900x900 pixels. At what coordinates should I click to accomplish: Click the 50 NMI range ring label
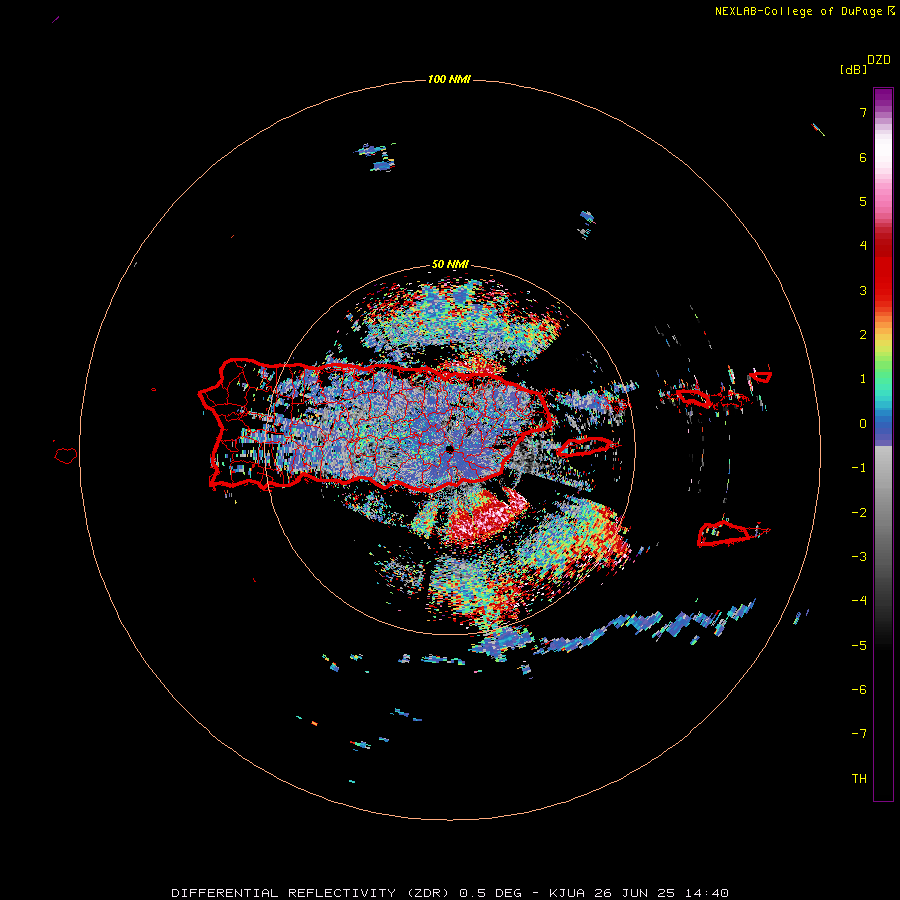tap(450, 264)
